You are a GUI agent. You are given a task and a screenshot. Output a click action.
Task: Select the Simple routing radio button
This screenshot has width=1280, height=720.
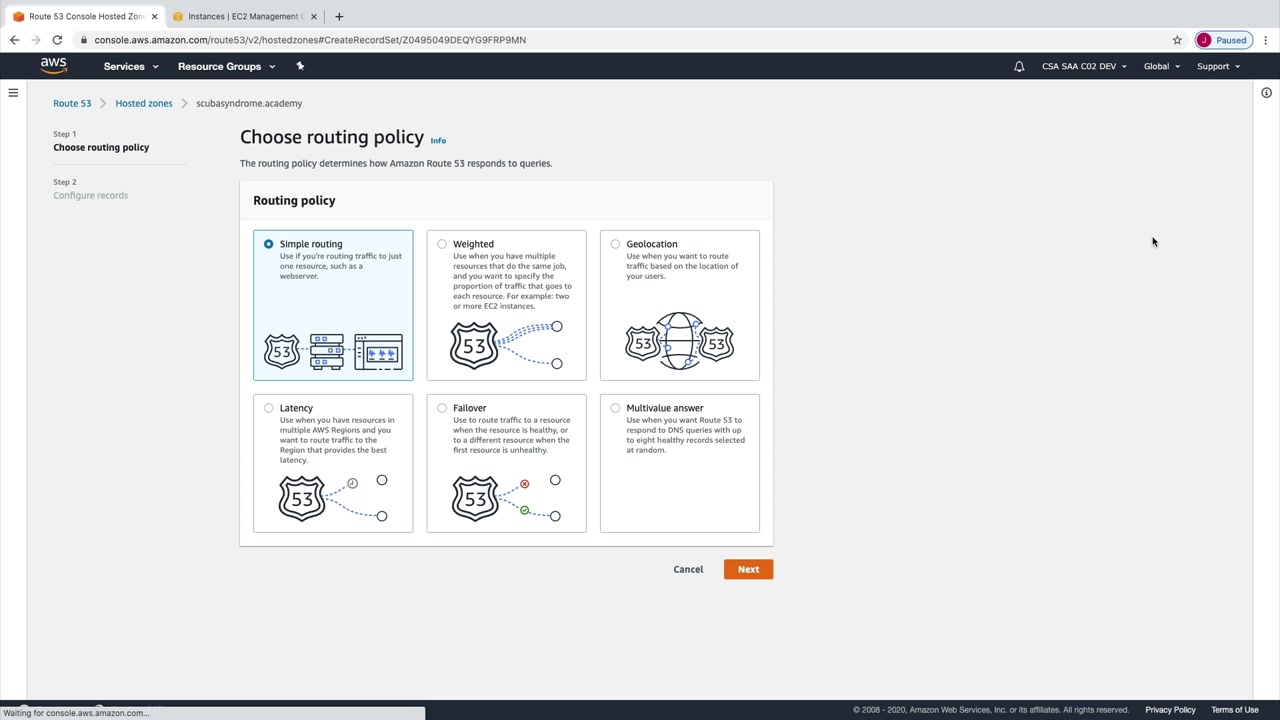[268, 244]
